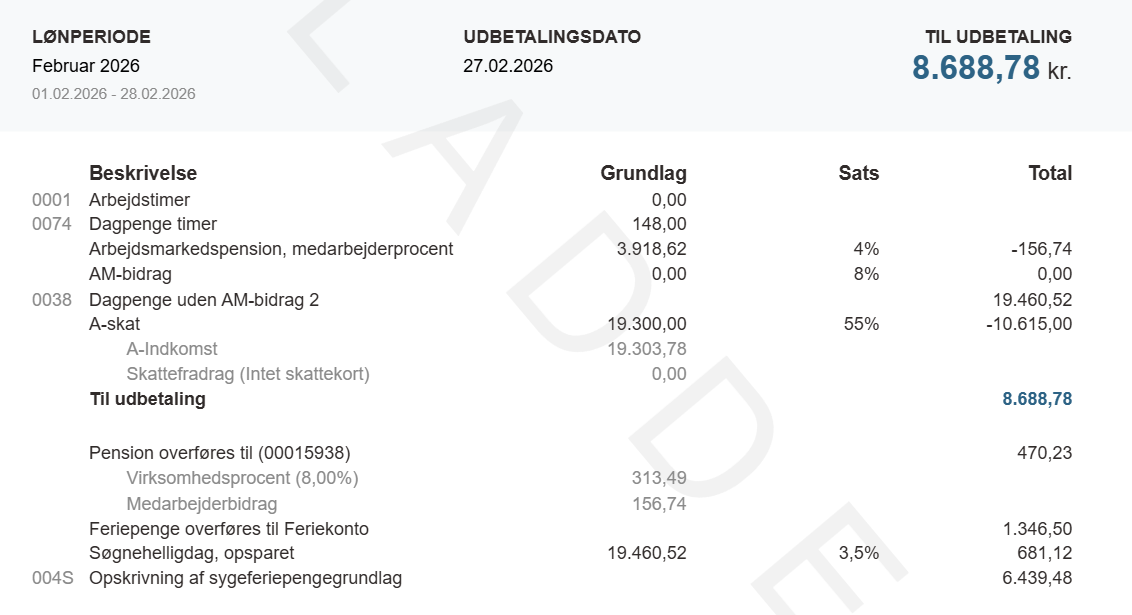Click the A-skat total -10.615,00

1028,324
